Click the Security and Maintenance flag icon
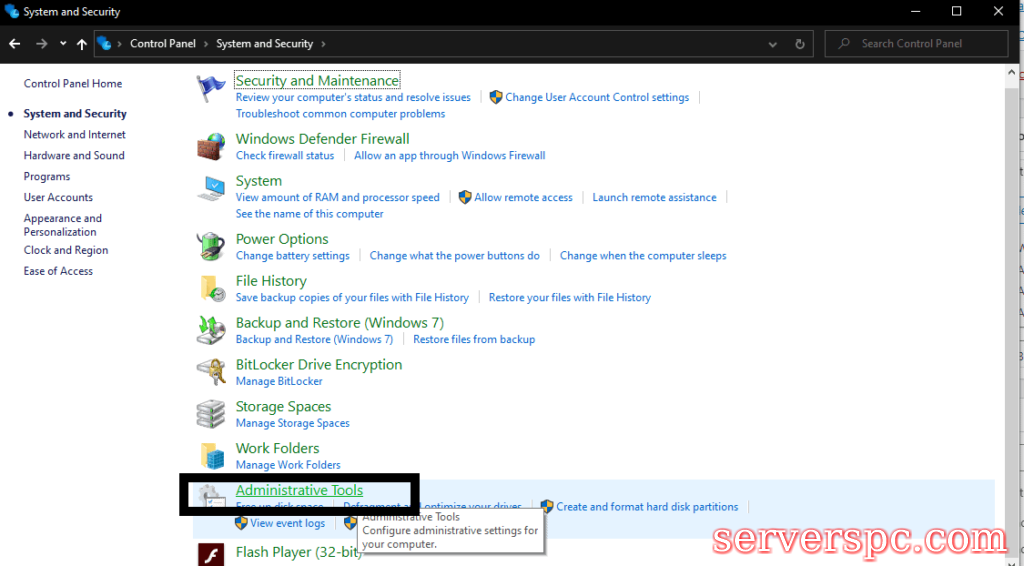The height and width of the screenshot is (566, 1024). click(x=211, y=89)
